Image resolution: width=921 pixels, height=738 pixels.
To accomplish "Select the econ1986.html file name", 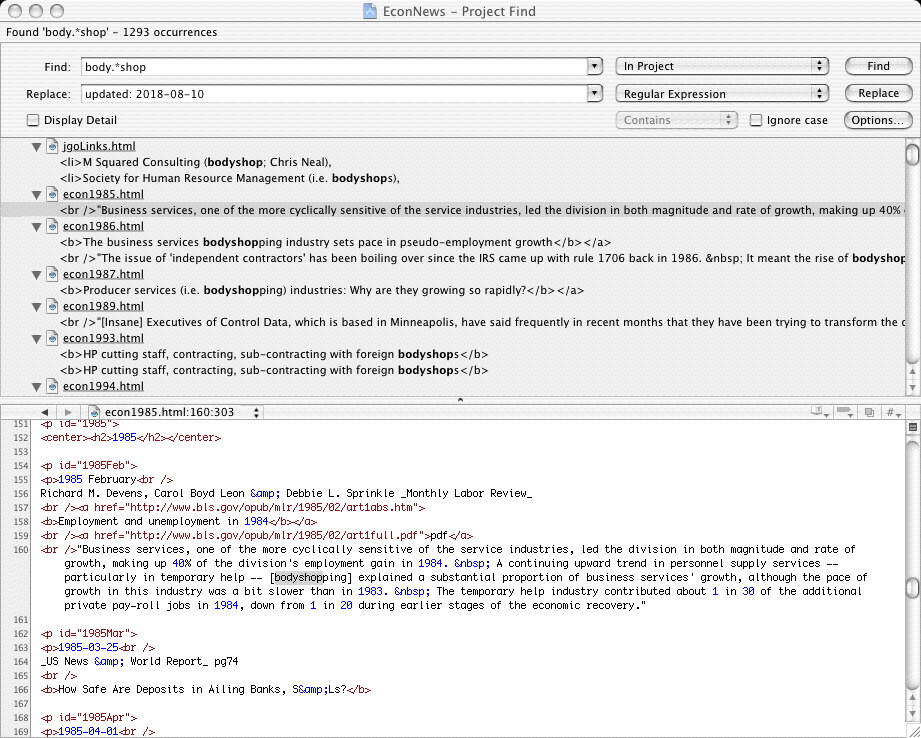I will coord(103,226).
